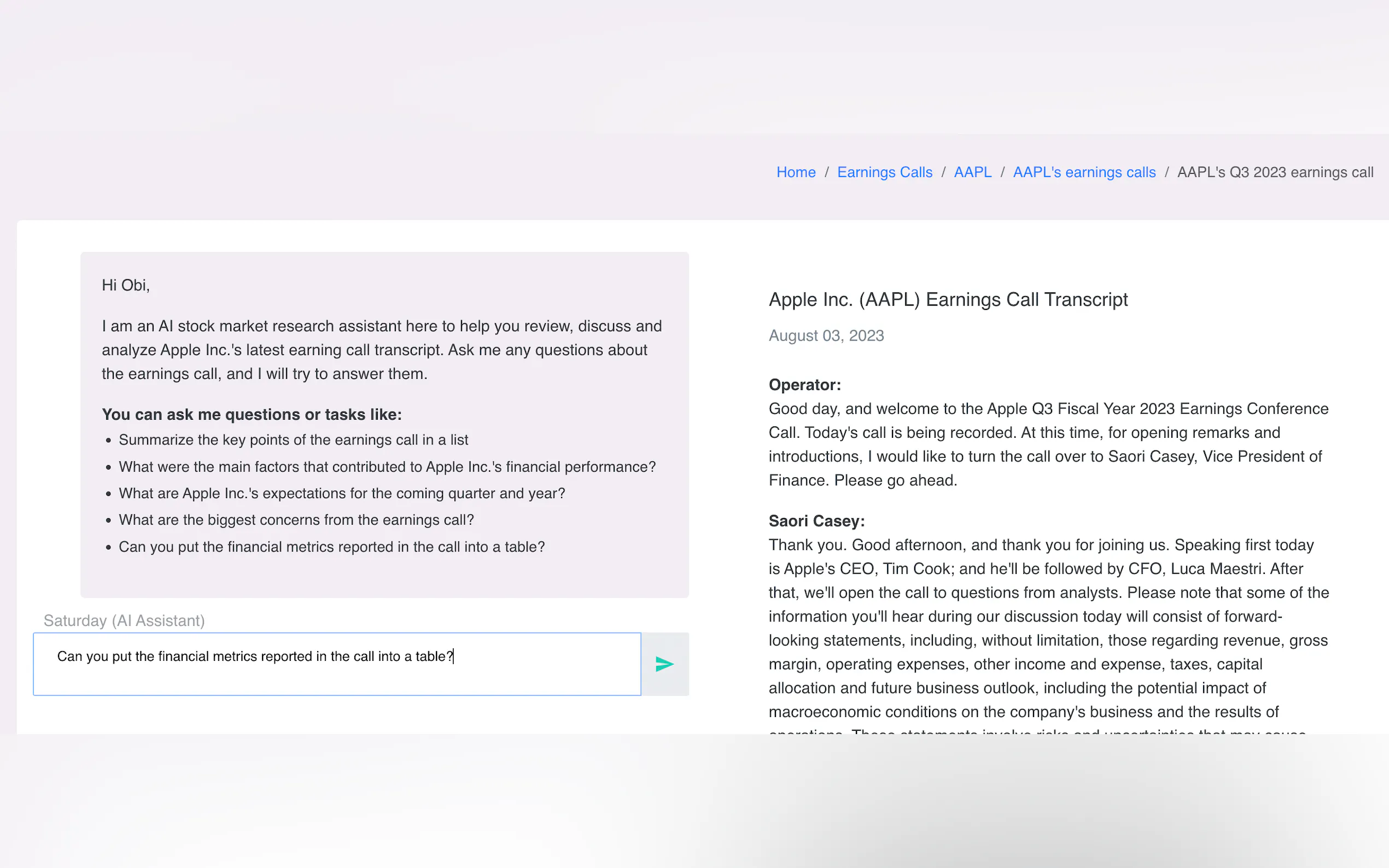Focus the chat message input field
This screenshot has width=1389, height=868.
pyautogui.click(x=336, y=664)
